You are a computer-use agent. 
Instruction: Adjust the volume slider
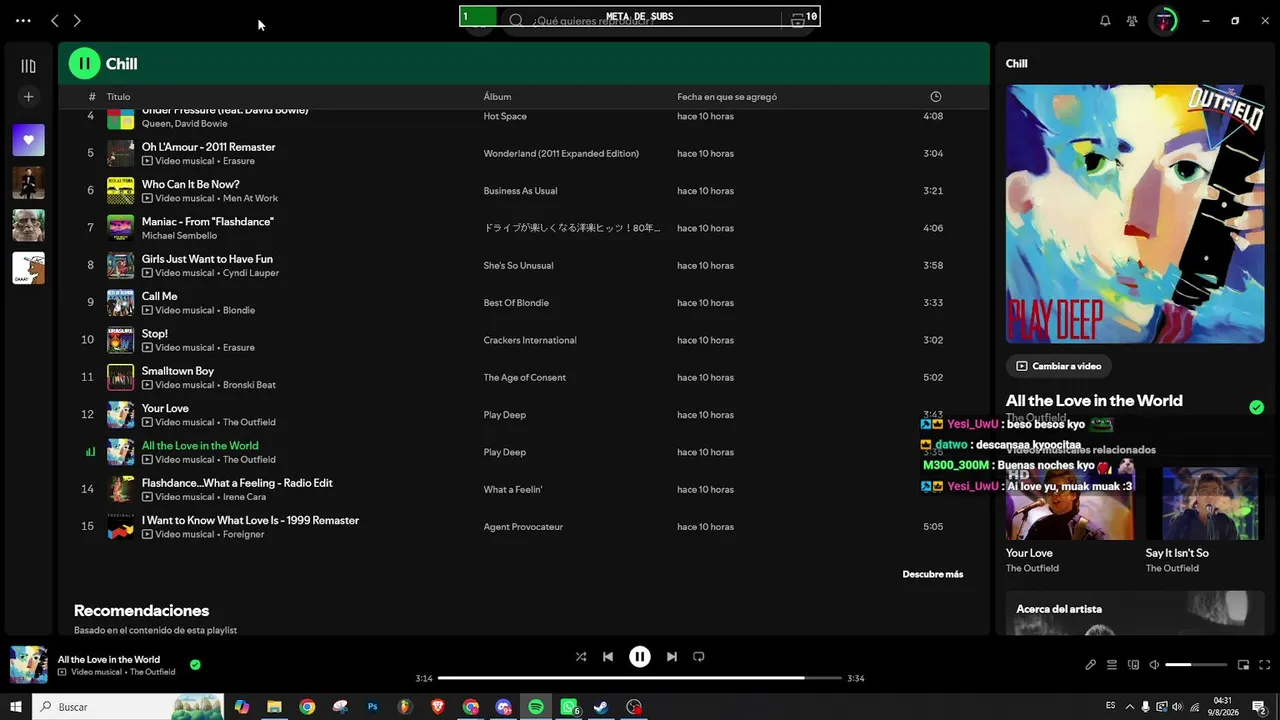[1196, 665]
